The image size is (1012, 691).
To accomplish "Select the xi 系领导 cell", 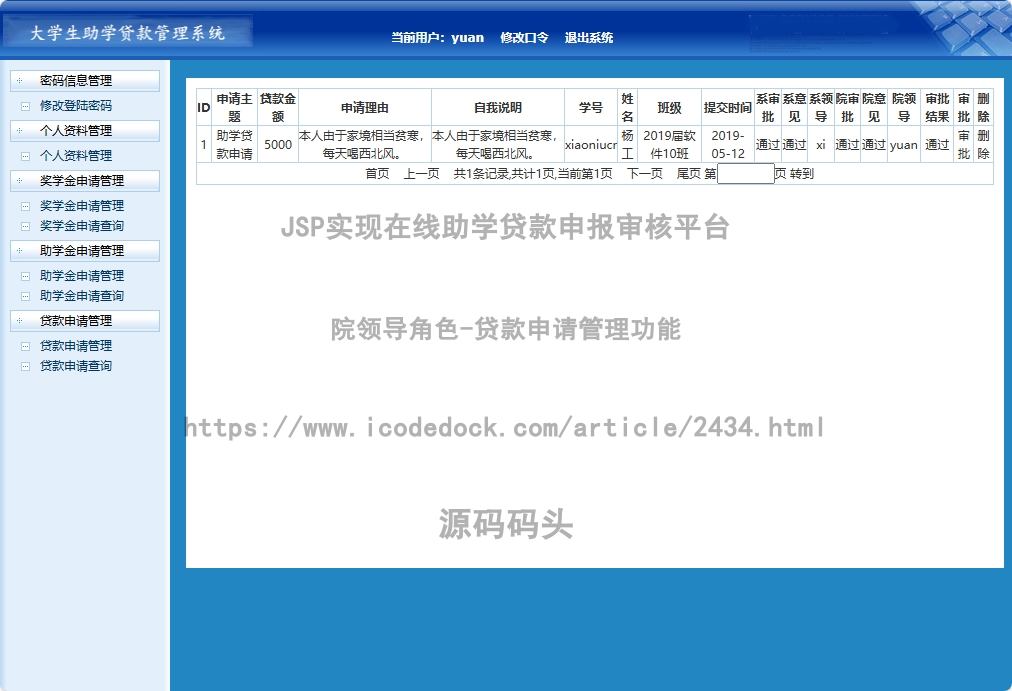I will click(x=820, y=145).
